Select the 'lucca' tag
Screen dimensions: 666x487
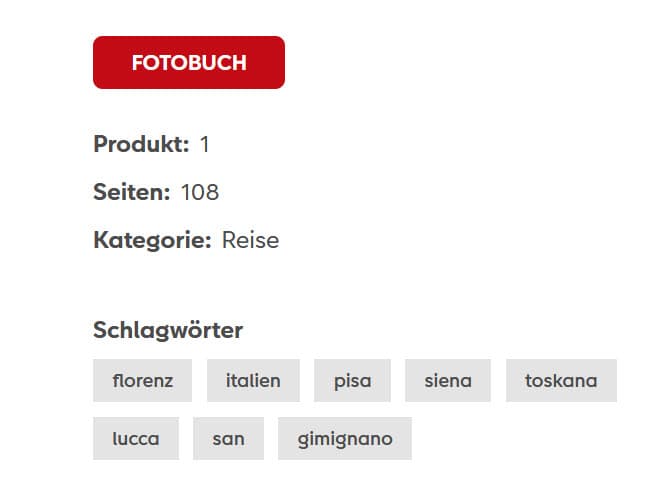coord(136,439)
